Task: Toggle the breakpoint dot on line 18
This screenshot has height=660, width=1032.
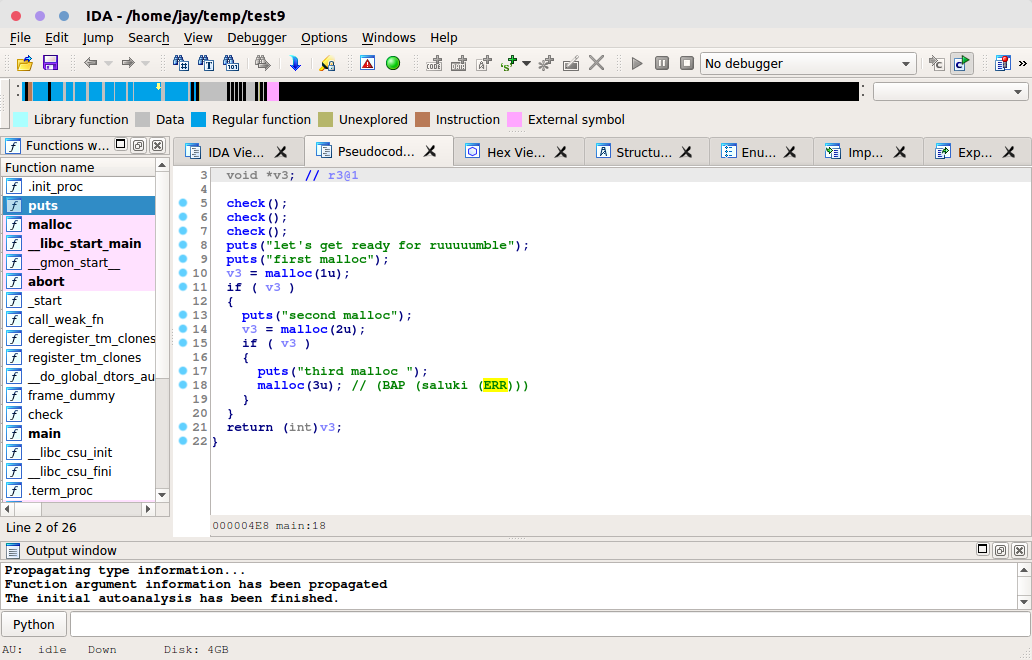Action: tap(183, 384)
